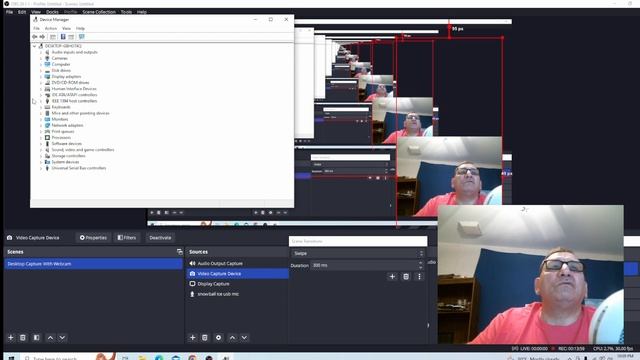This screenshot has width=640, height=360.
Task: Open Microsoft Edge from the taskbar
Action: click(159, 358)
